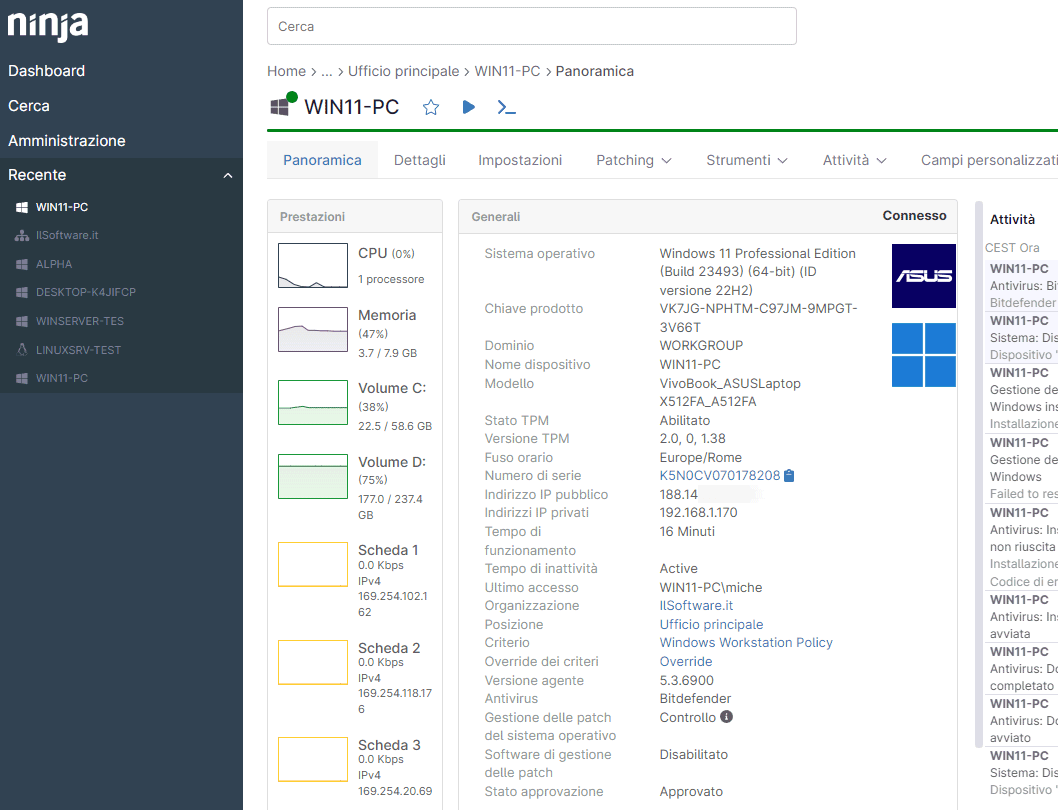Open the Strumenti dropdown tab

pyautogui.click(x=747, y=160)
